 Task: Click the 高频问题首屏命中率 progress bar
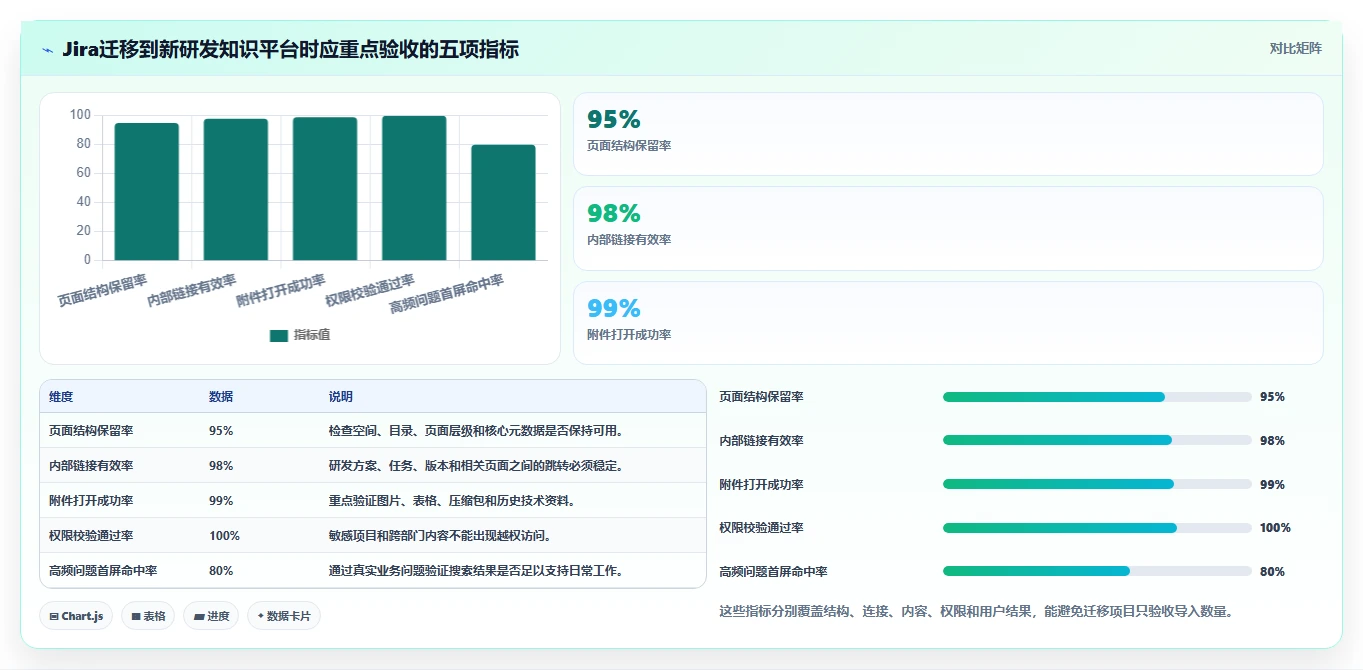pyautogui.click(x=1097, y=572)
